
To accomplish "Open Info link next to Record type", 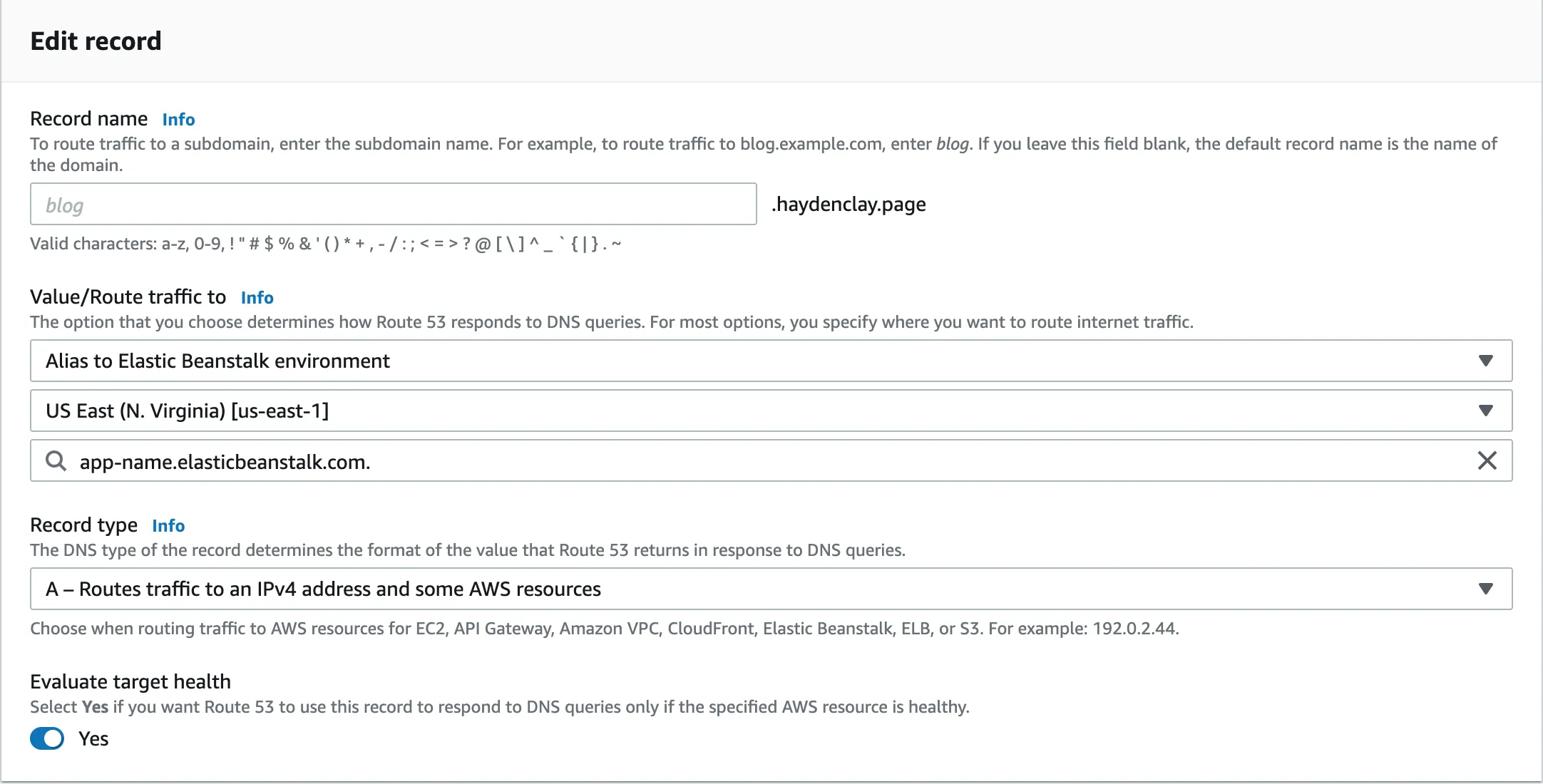I will click(x=168, y=525).
